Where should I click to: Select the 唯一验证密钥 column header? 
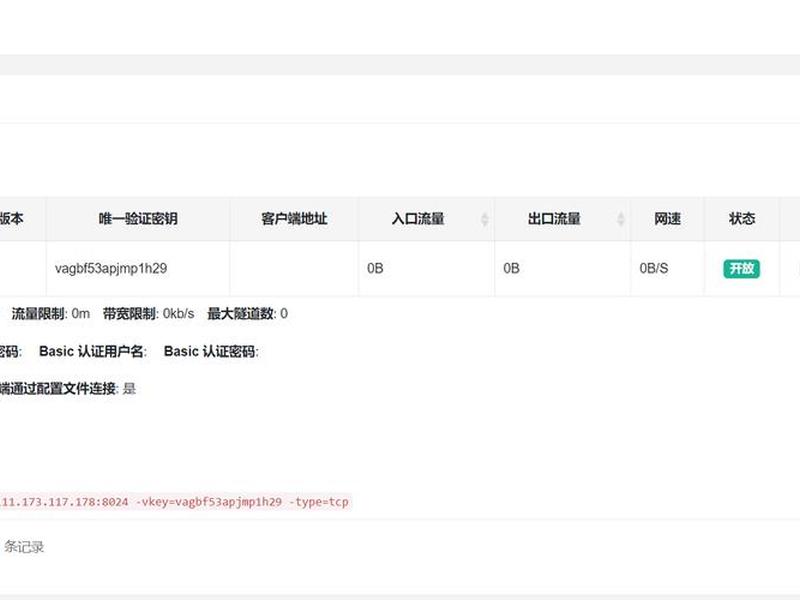pos(138,219)
